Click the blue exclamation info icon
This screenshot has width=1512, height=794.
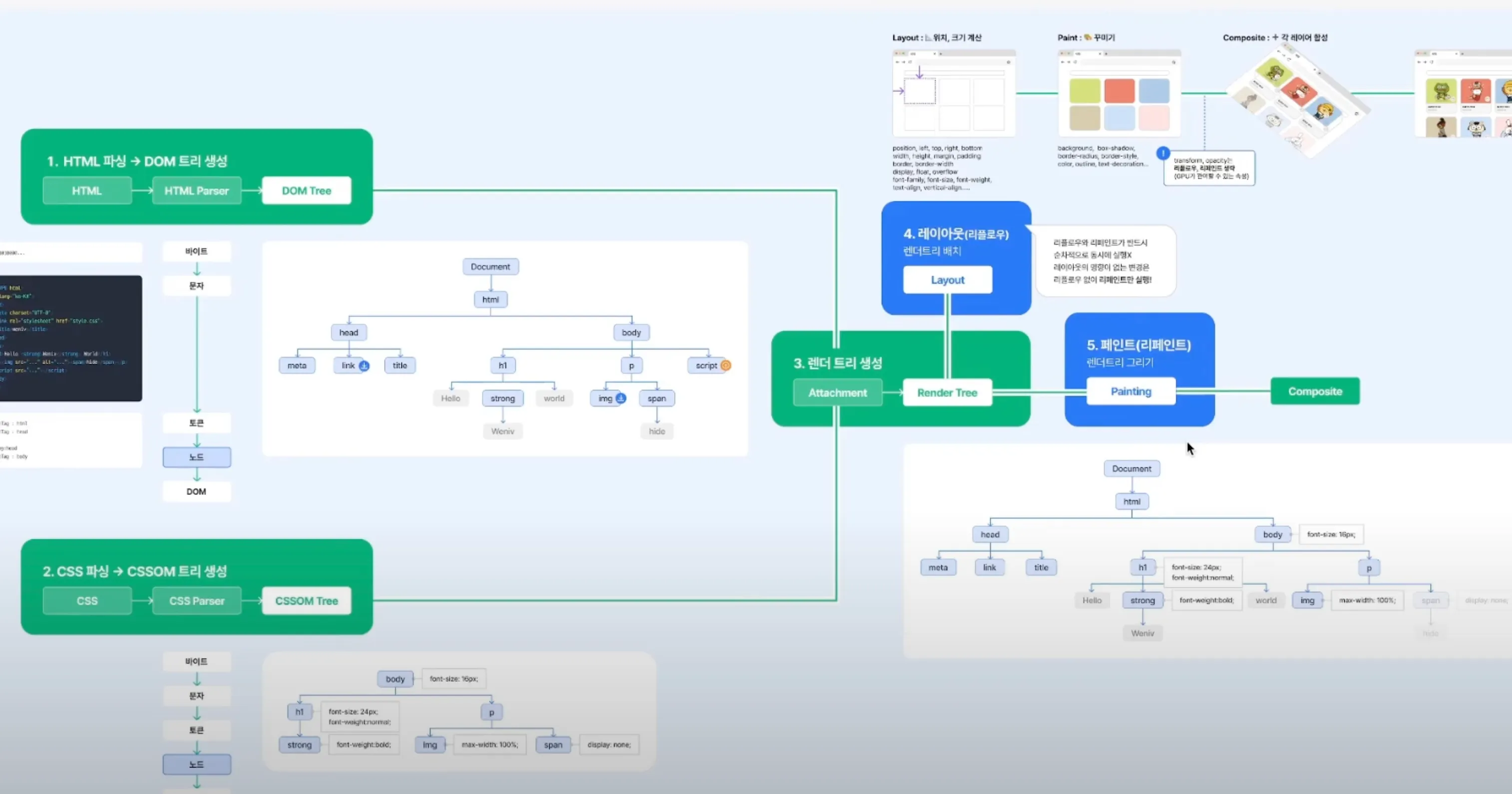pyautogui.click(x=1163, y=153)
